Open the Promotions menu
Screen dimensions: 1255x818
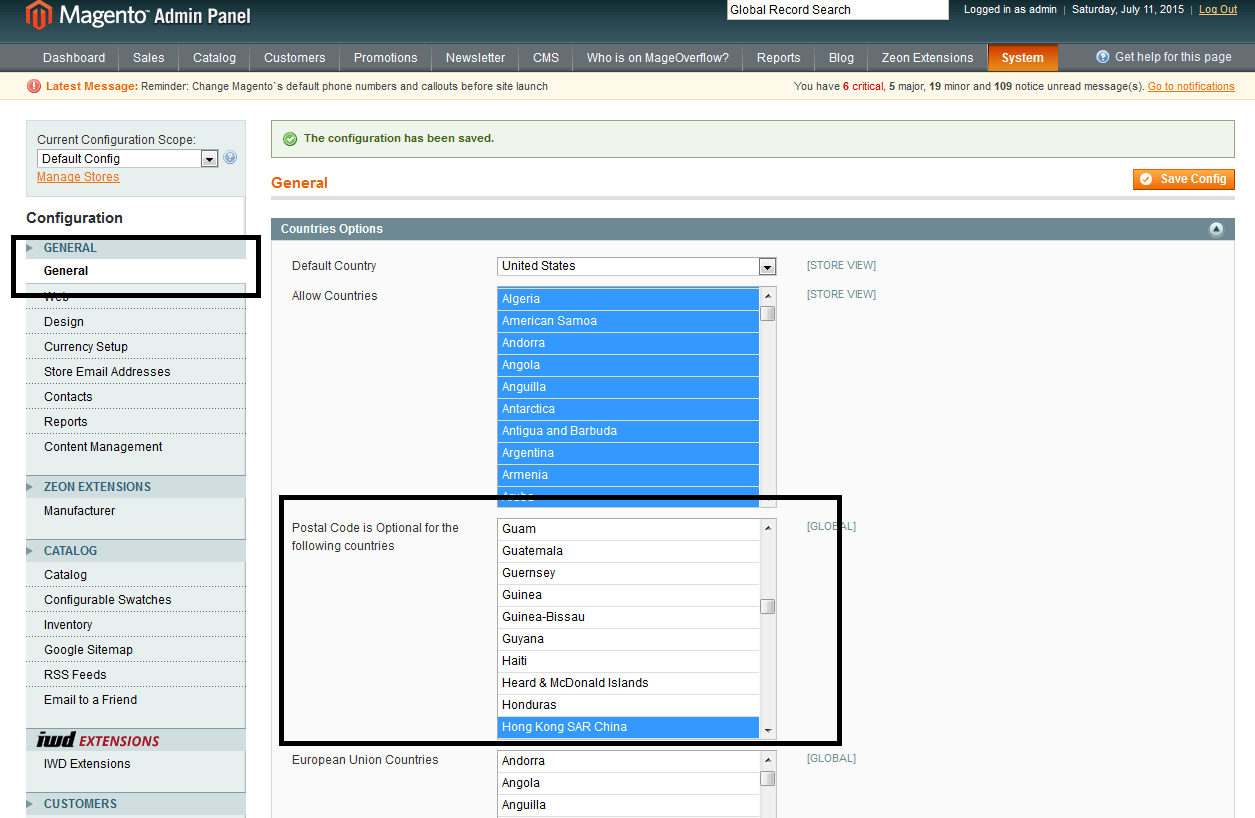[x=384, y=57]
